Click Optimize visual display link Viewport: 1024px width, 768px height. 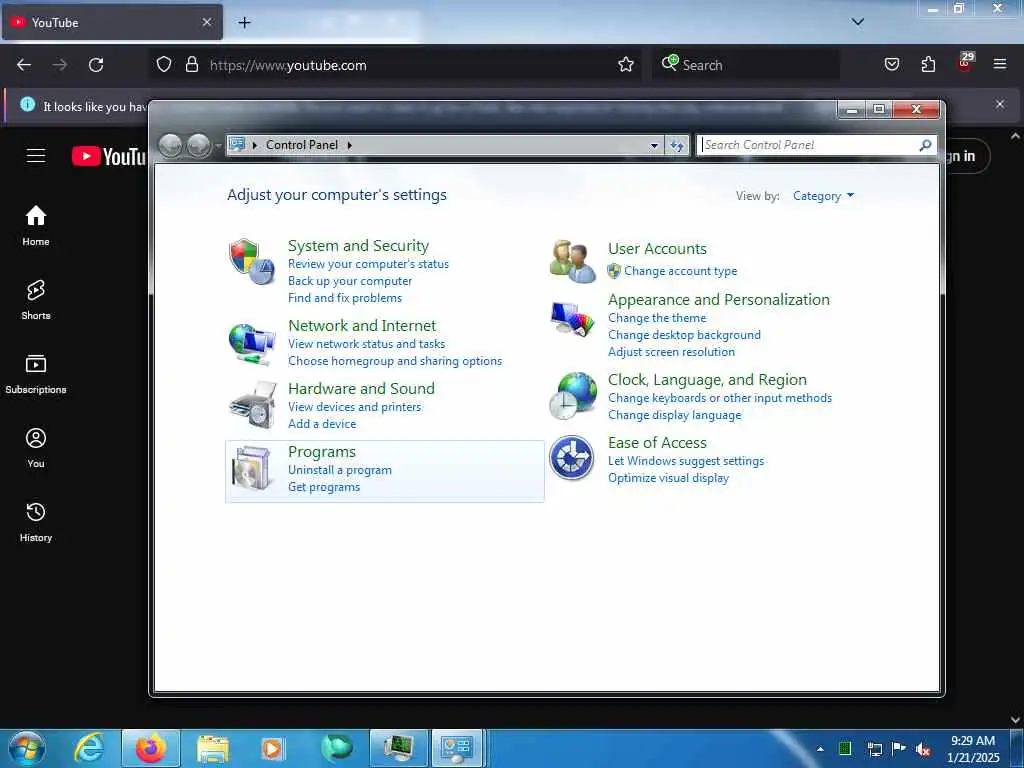[668, 478]
